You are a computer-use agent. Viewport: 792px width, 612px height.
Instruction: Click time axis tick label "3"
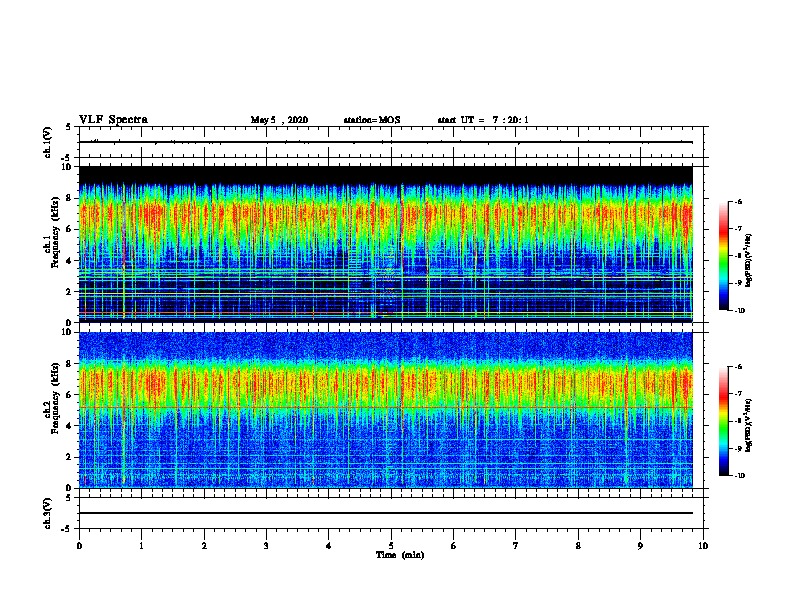point(266,546)
